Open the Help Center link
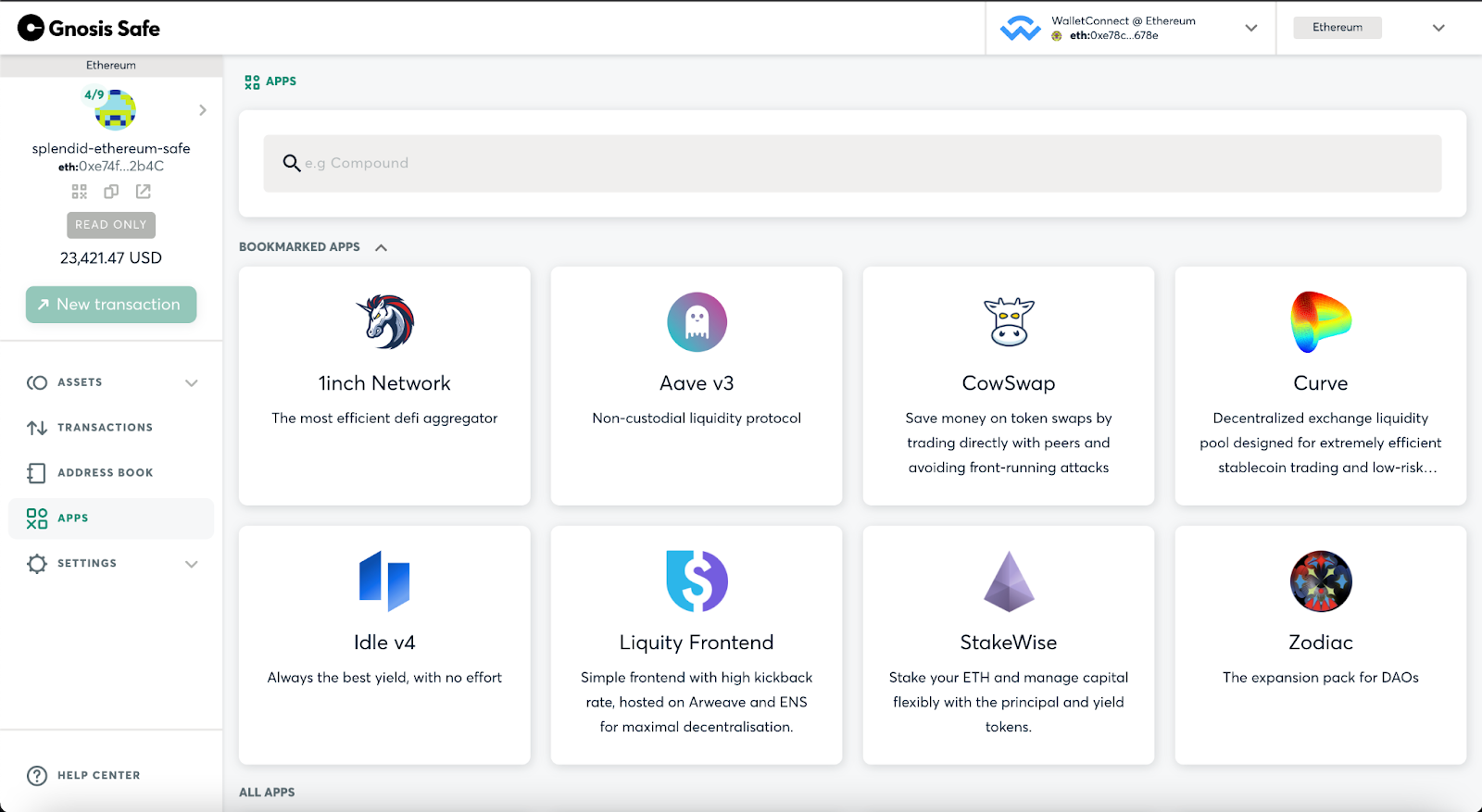Viewport: 1482px width, 812px height. (98, 776)
